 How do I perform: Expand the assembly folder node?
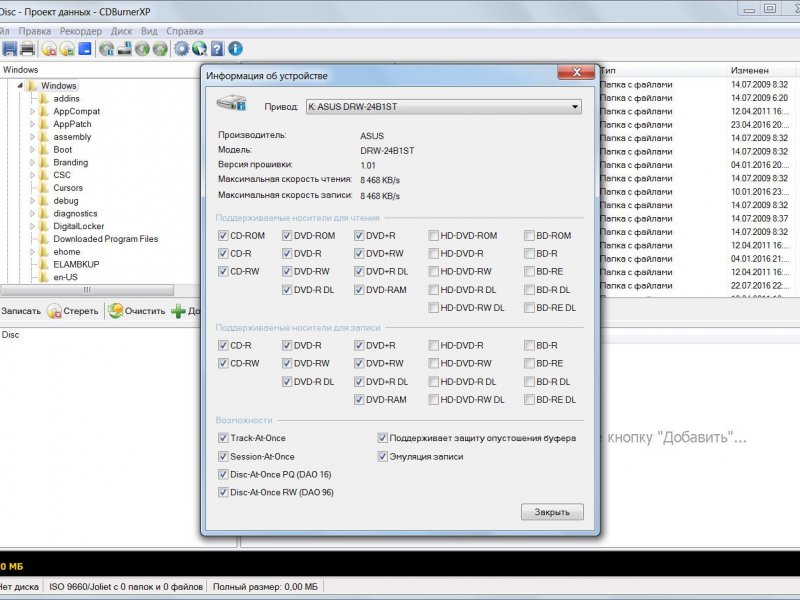(x=32, y=137)
